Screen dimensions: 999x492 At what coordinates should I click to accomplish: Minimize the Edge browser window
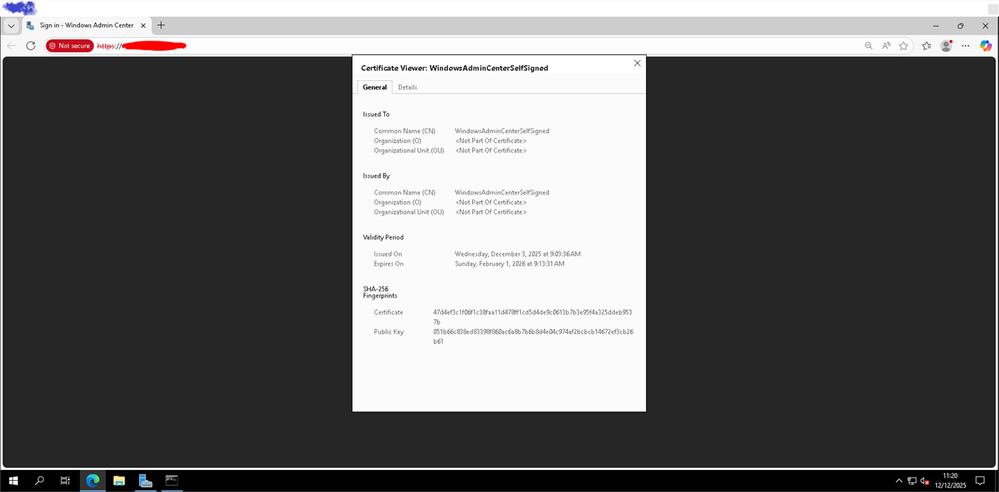[x=935, y=25]
